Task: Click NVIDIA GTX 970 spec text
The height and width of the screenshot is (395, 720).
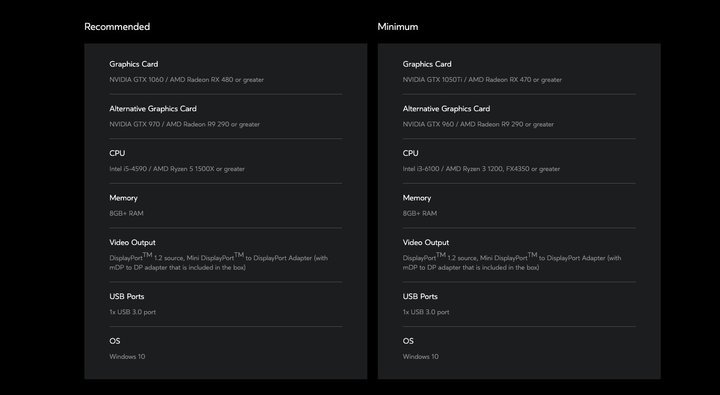Action: point(185,124)
